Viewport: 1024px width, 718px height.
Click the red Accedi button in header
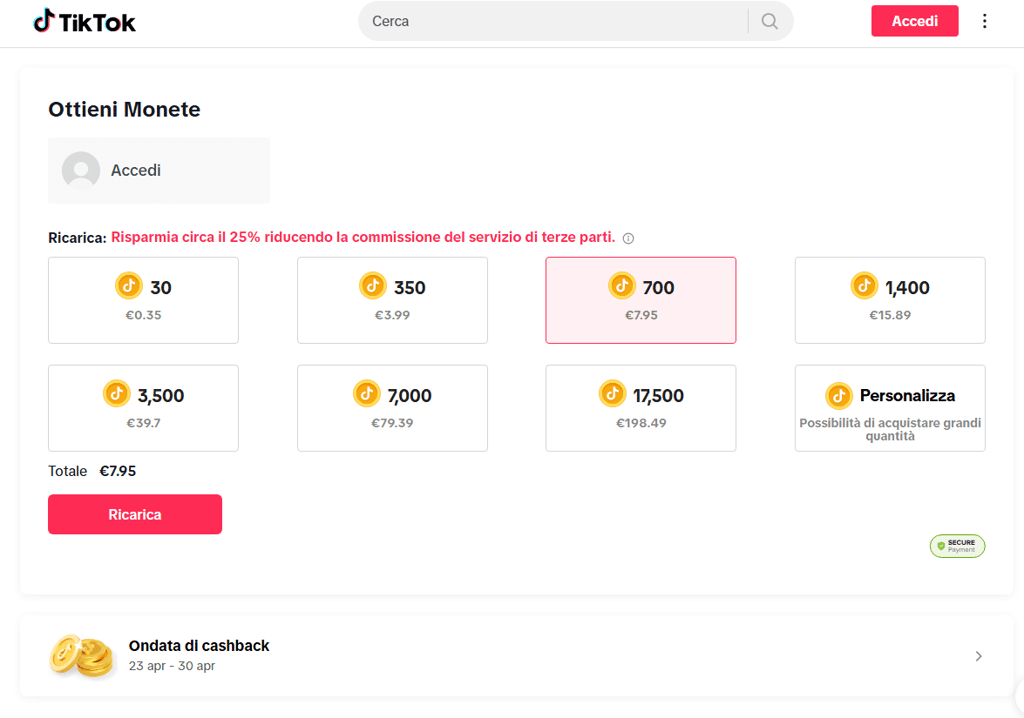[914, 21]
